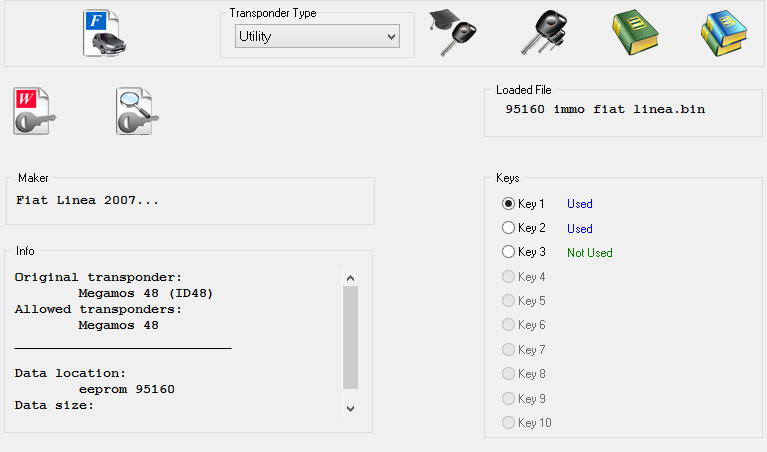
Task: Click the 'eeprom 95160' data location text
Action: coord(127,389)
